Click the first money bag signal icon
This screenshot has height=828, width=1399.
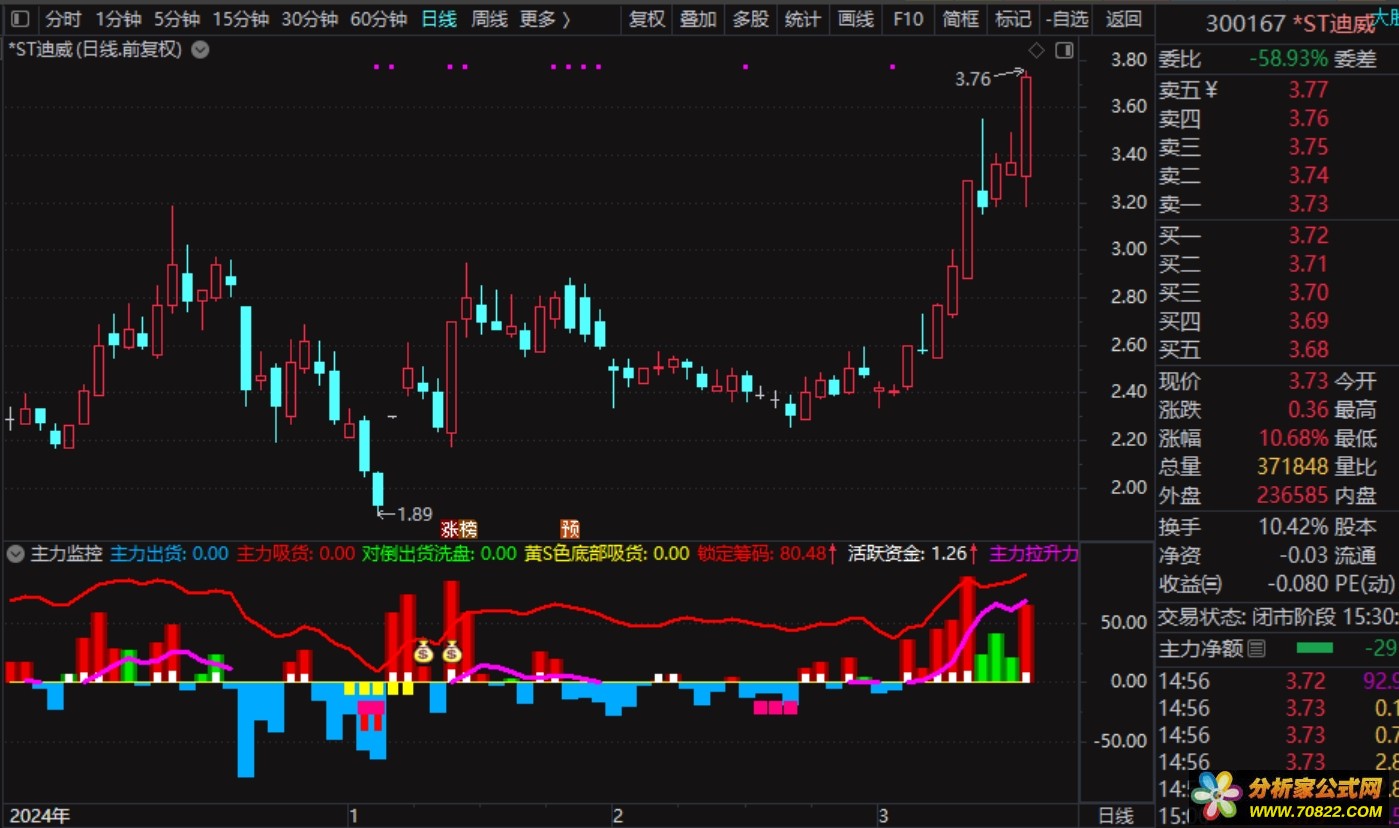[424, 652]
